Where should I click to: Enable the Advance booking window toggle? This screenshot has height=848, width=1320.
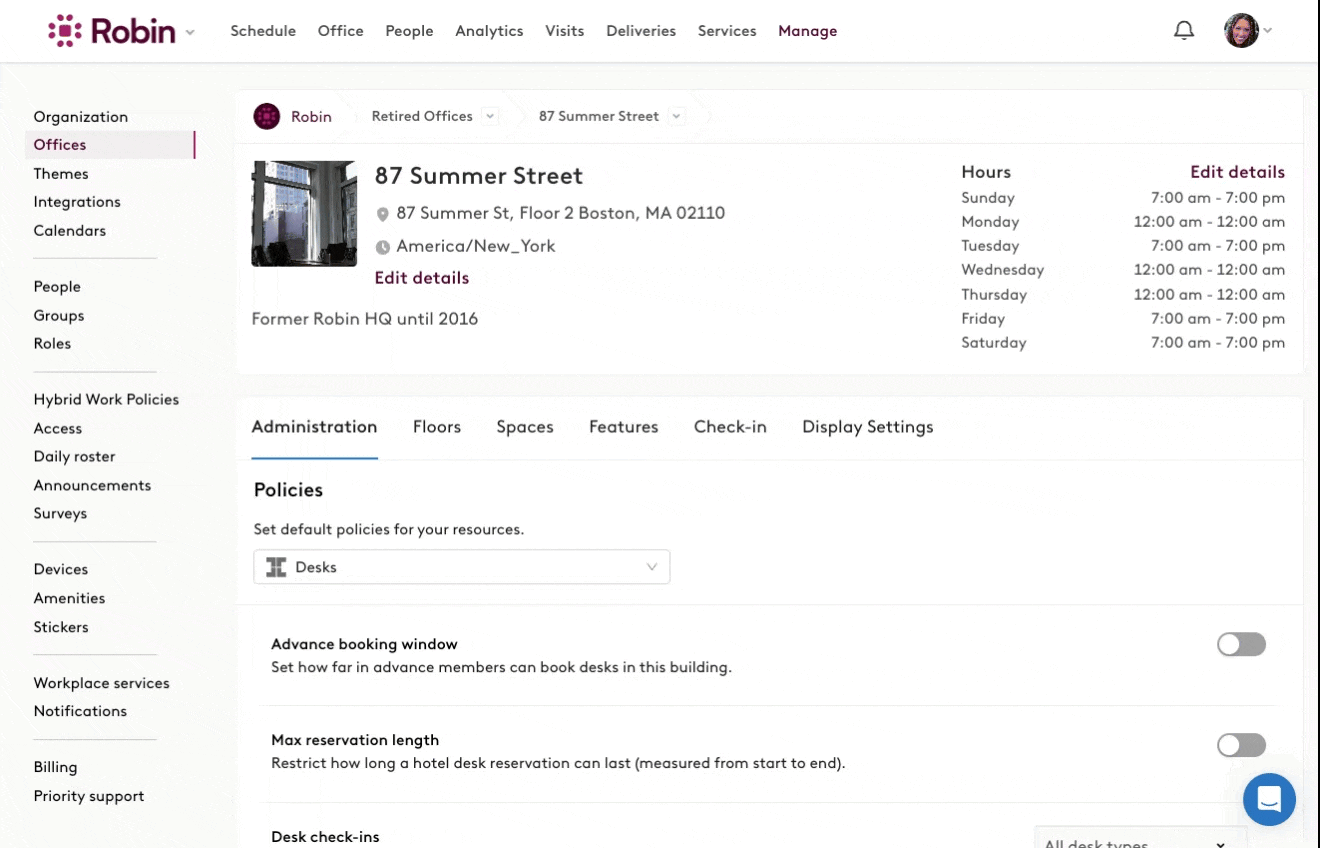[1241, 644]
